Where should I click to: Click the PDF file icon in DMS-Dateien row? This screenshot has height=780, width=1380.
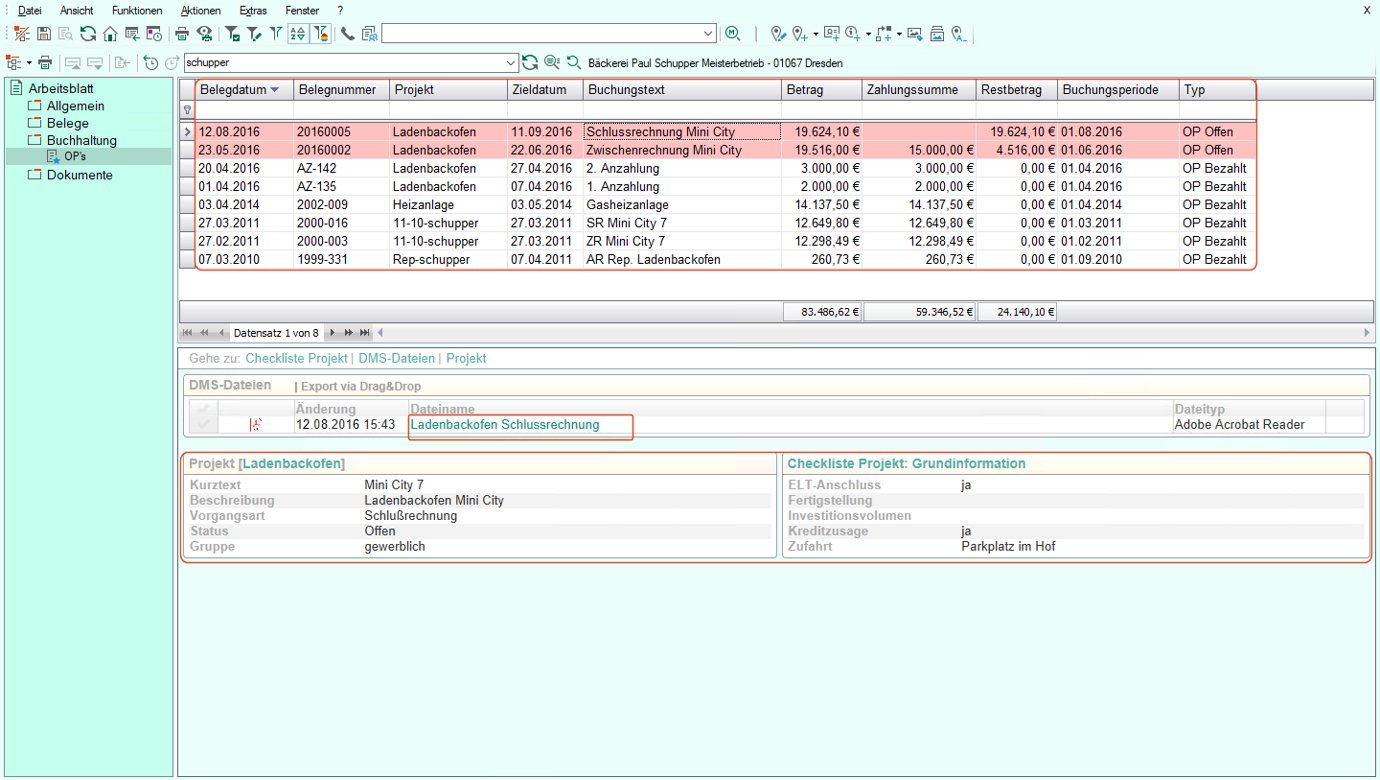(255, 425)
